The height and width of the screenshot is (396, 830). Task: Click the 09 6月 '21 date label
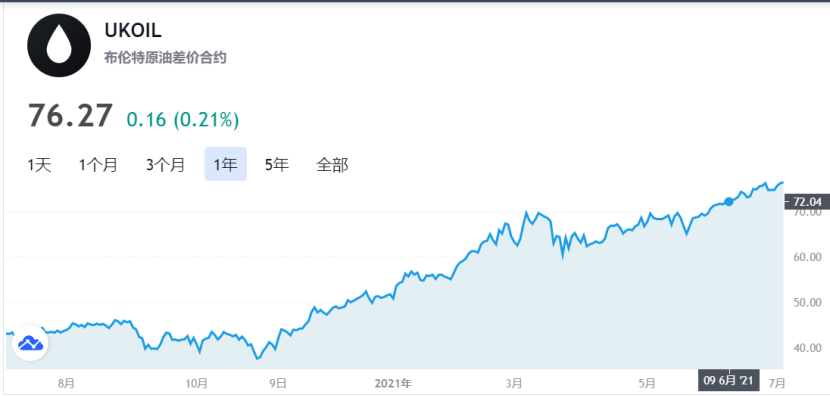click(728, 381)
